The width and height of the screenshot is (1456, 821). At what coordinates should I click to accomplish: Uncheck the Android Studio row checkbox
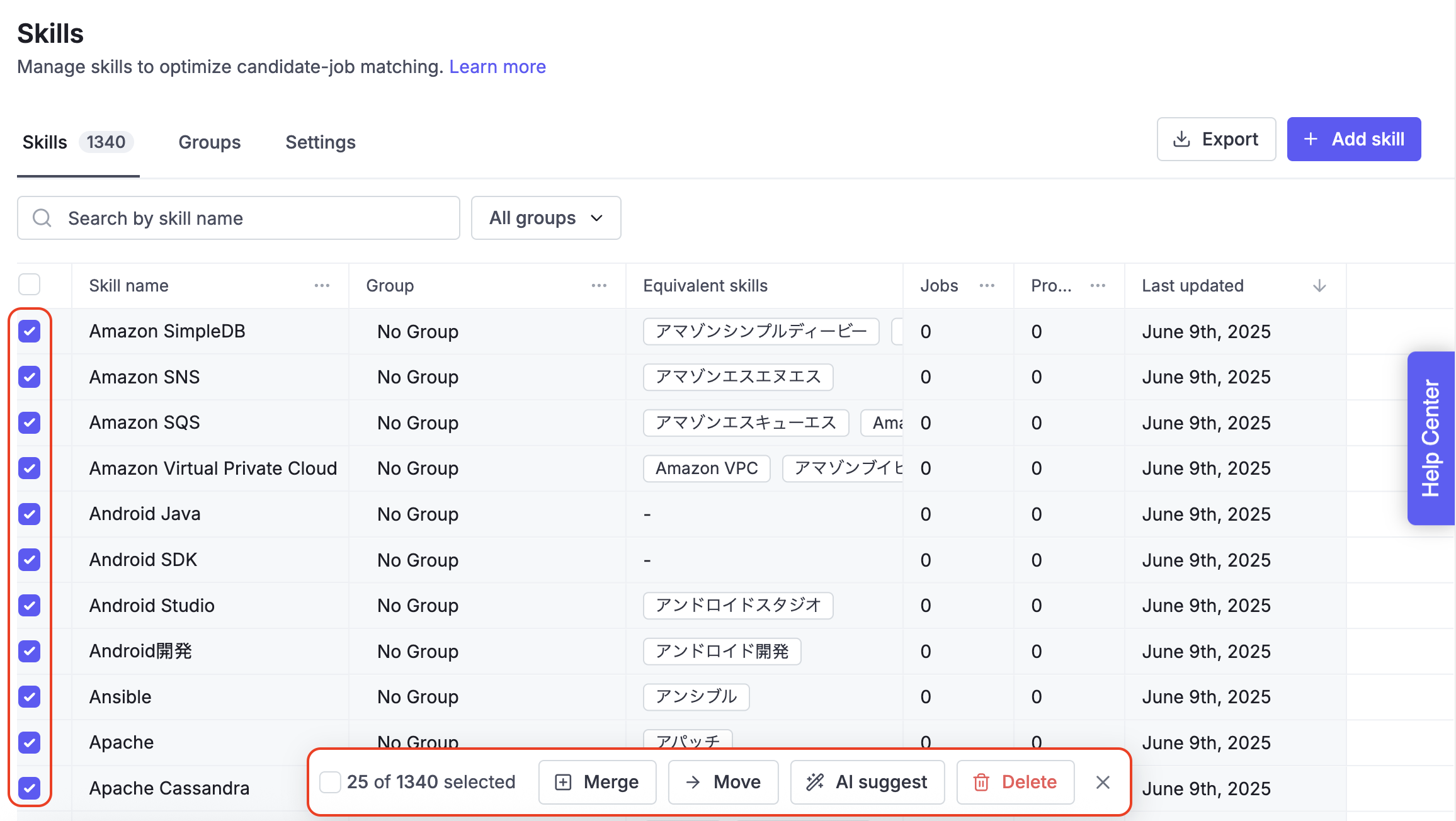tap(30, 605)
